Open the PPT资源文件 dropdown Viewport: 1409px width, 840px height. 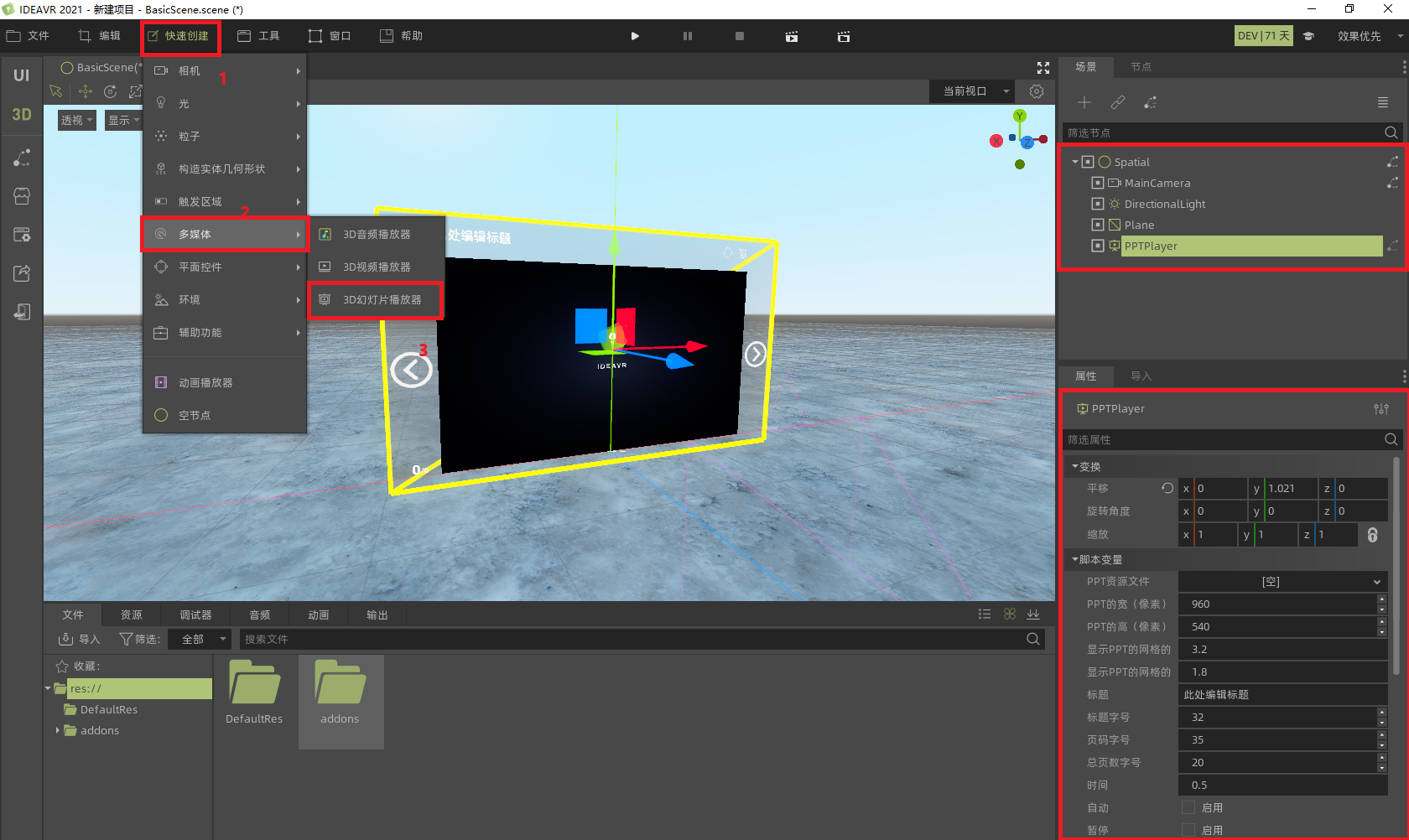[1282, 581]
